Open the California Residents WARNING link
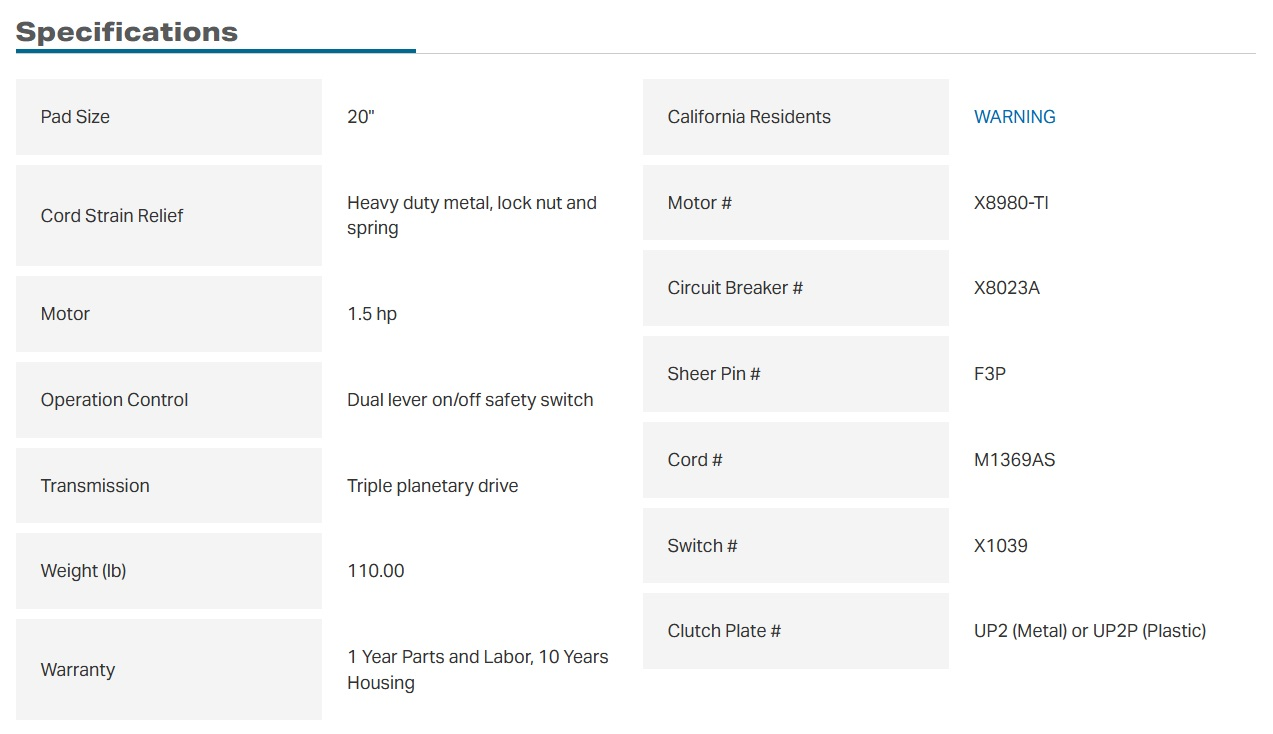This screenshot has height=734, width=1273. point(1014,117)
